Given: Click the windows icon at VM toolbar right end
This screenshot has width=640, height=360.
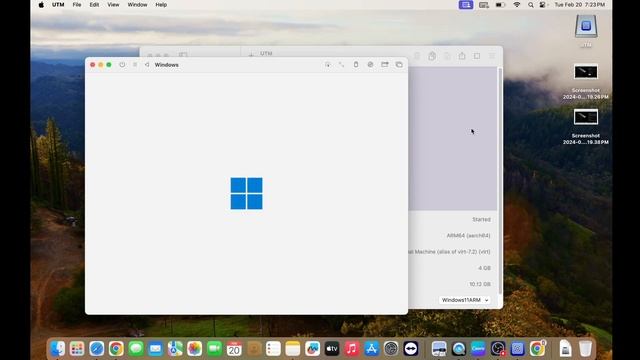Looking at the screenshot, I should tap(399, 65).
